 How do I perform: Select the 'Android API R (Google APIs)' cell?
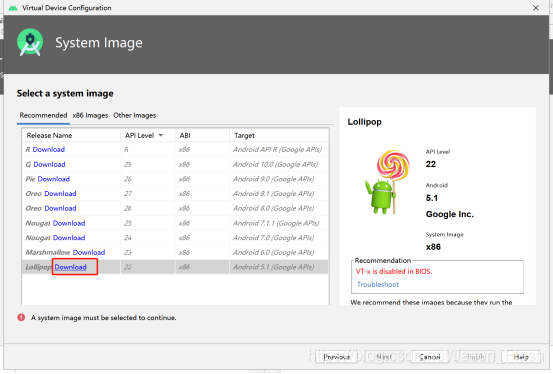(278, 150)
